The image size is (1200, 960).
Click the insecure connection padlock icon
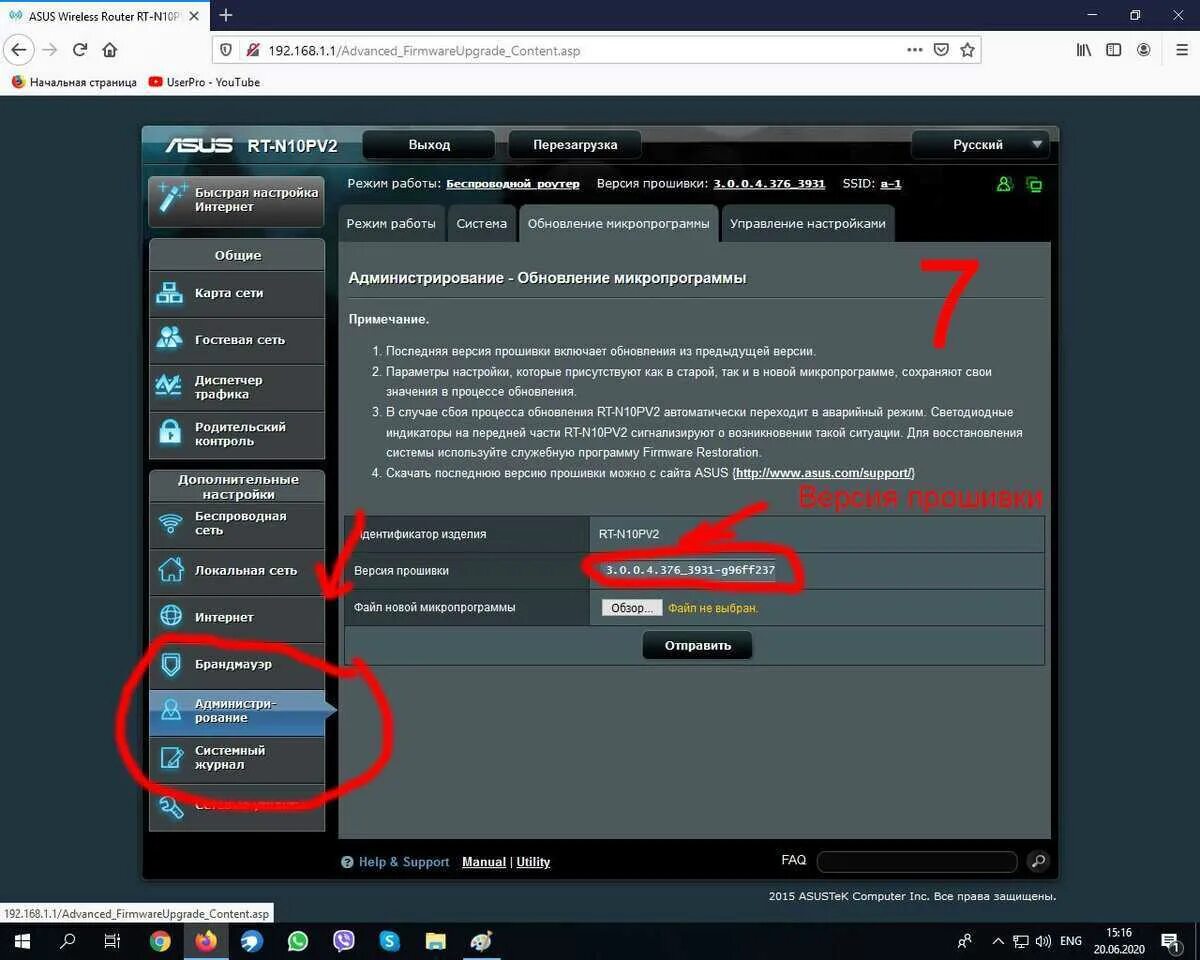[252, 50]
